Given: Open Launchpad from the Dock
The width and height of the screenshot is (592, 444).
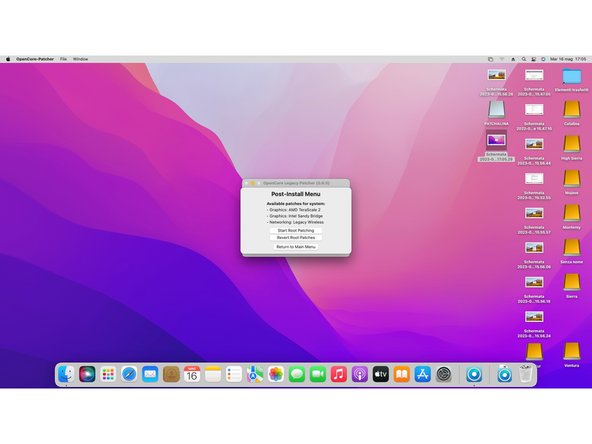Looking at the screenshot, I should pyautogui.click(x=108, y=374).
